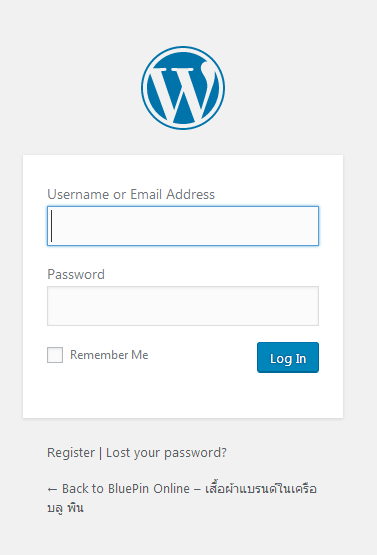Click the Log In button
Viewport: 377px width, 555px height.
click(288, 357)
